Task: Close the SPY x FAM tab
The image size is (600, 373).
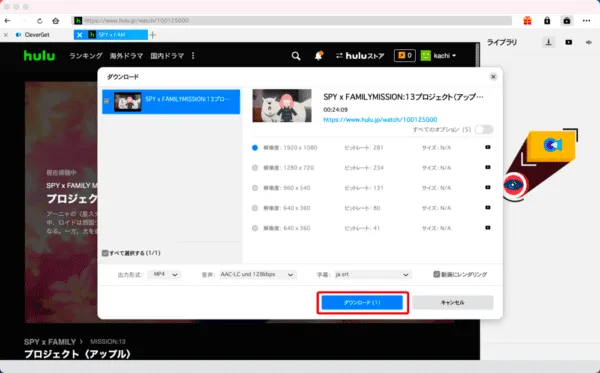Action: (79, 35)
